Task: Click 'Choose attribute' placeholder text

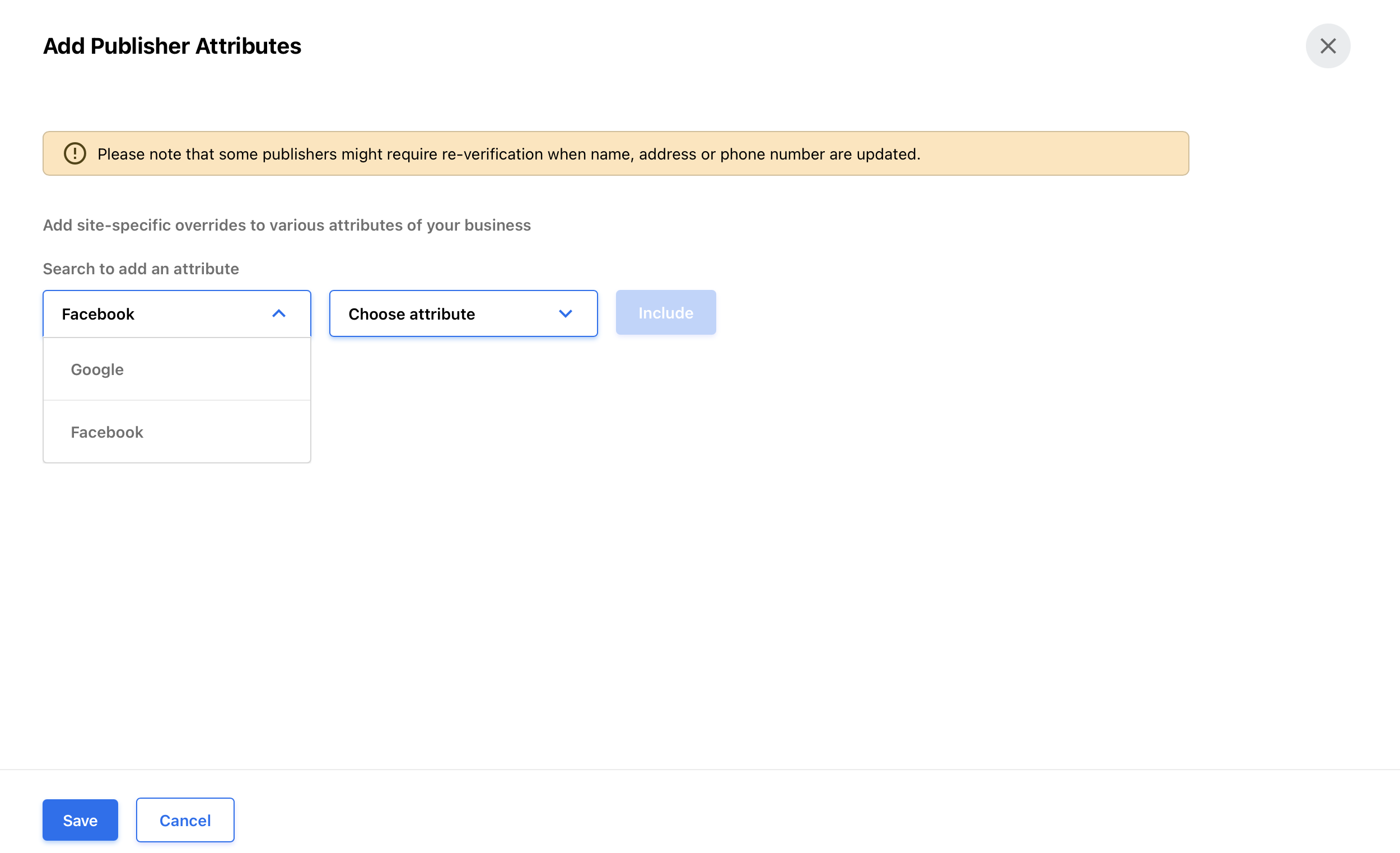Action: (x=412, y=314)
